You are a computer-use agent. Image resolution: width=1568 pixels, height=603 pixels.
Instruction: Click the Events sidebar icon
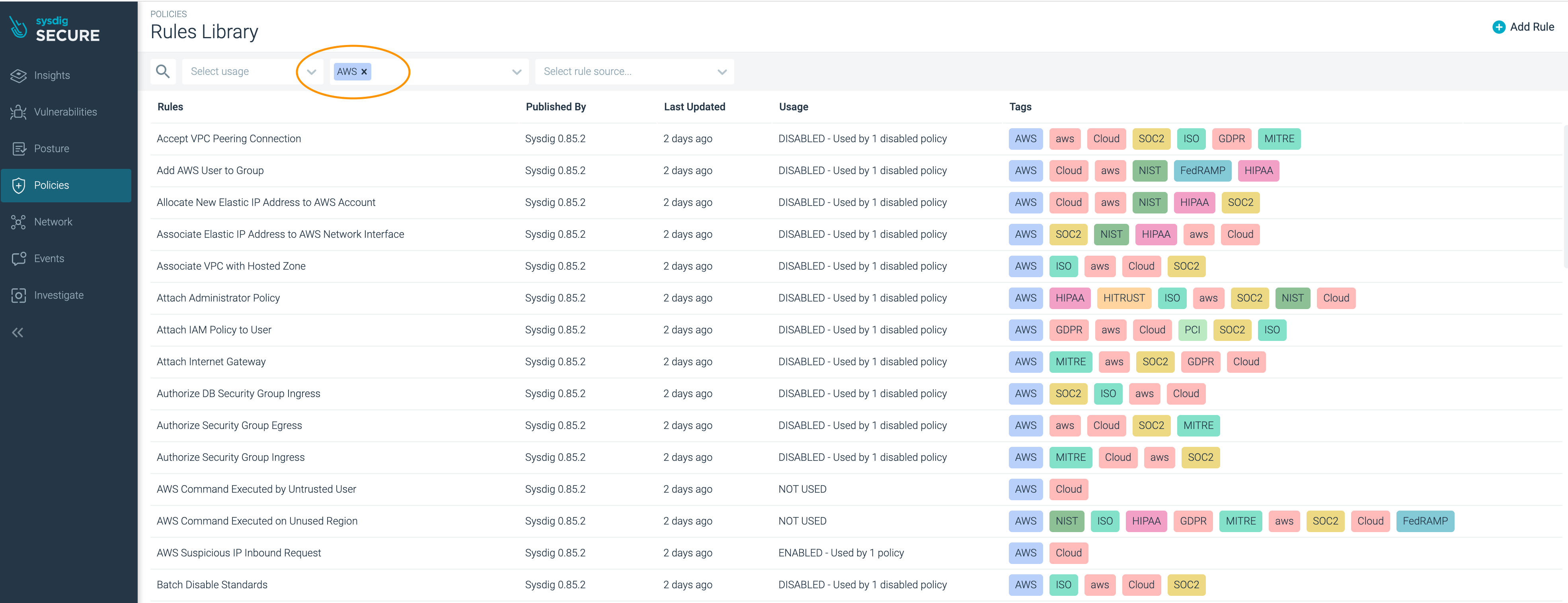(18, 258)
